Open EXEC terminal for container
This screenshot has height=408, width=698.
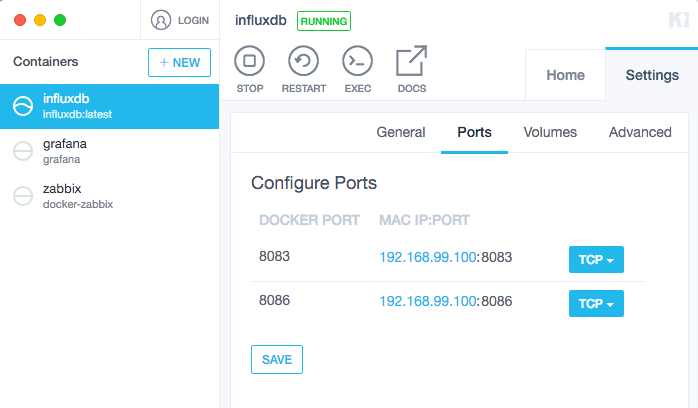357,69
